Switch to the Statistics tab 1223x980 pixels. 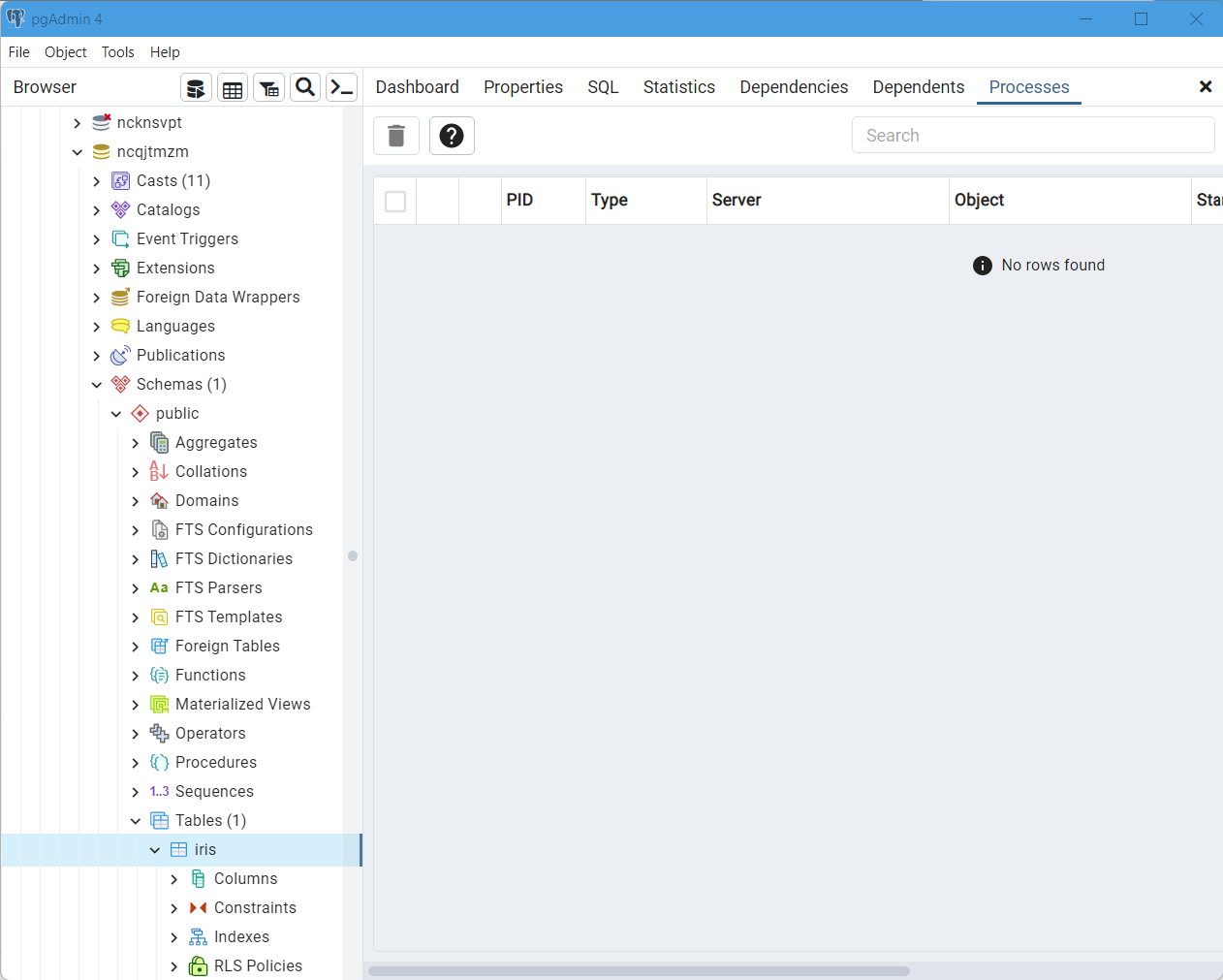(678, 86)
